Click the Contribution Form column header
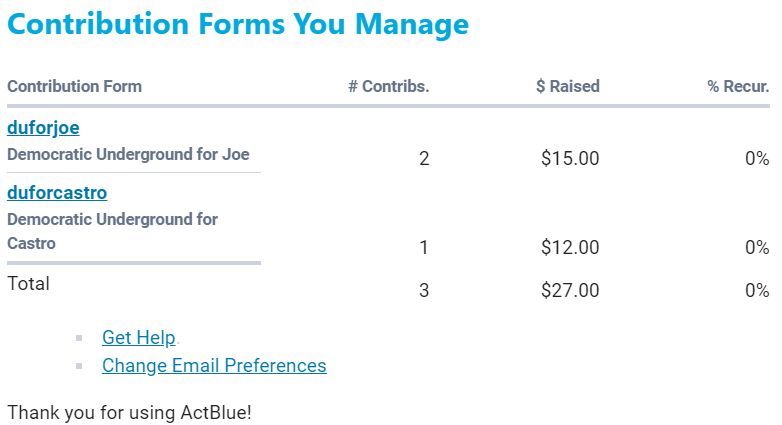Viewport: 782px width, 425px height. pyautogui.click(x=74, y=86)
